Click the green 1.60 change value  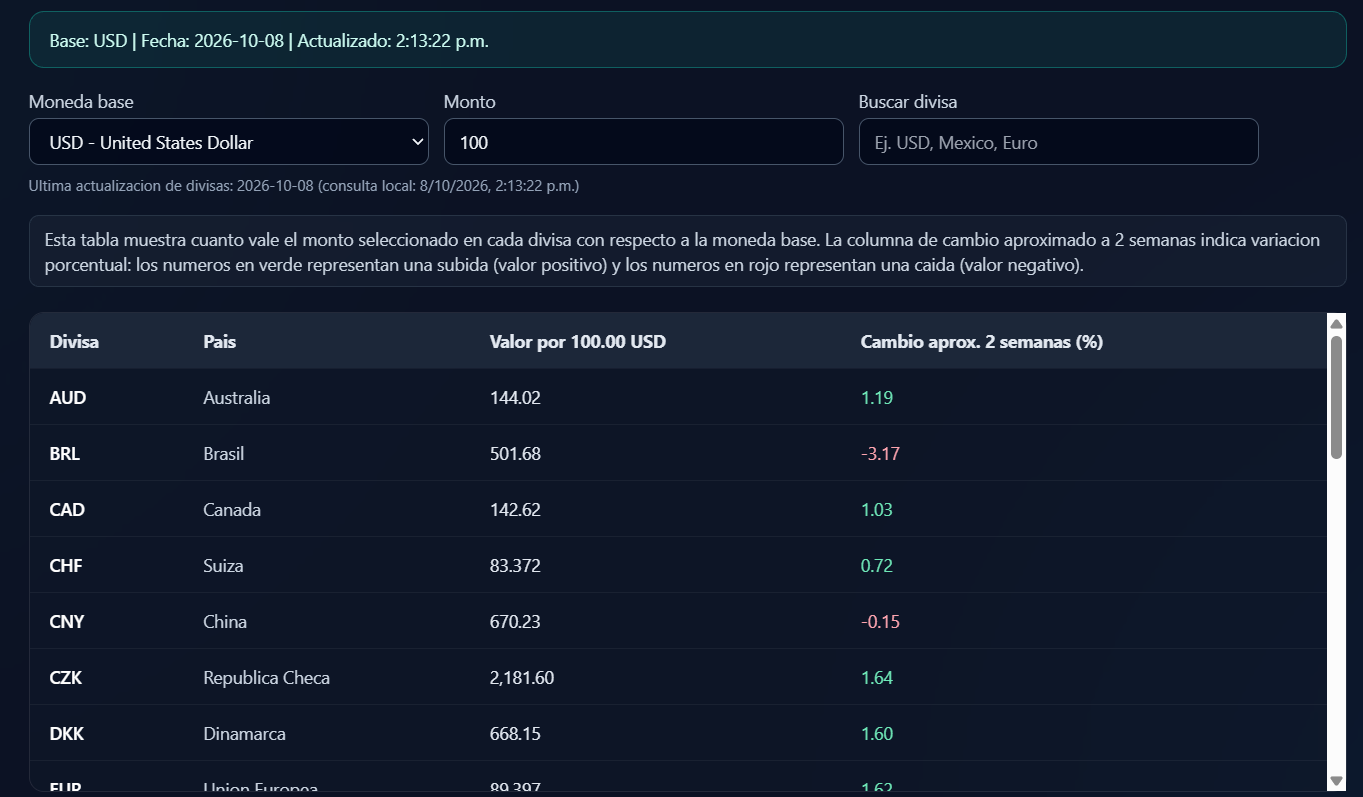click(x=877, y=734)
